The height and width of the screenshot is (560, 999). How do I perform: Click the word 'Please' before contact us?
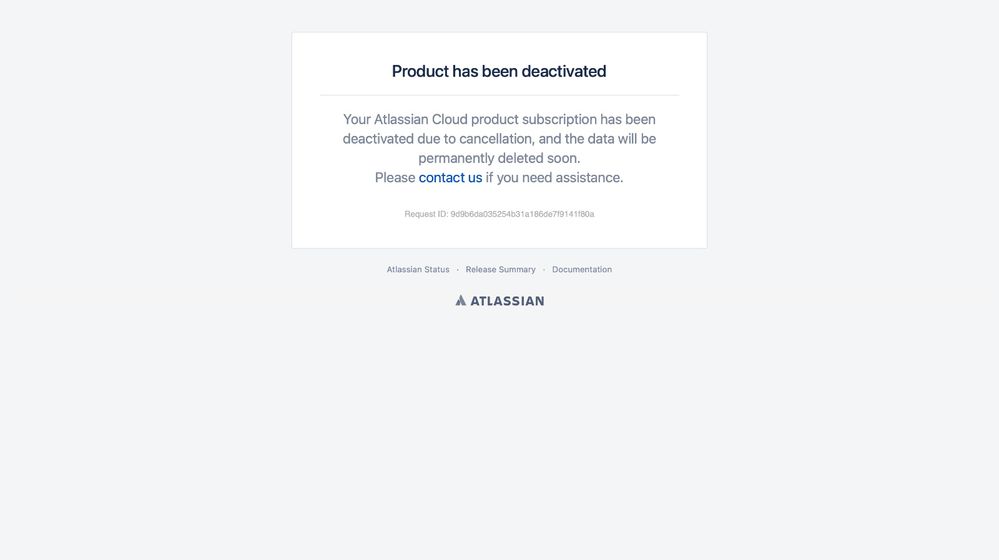tap(395, 178)
